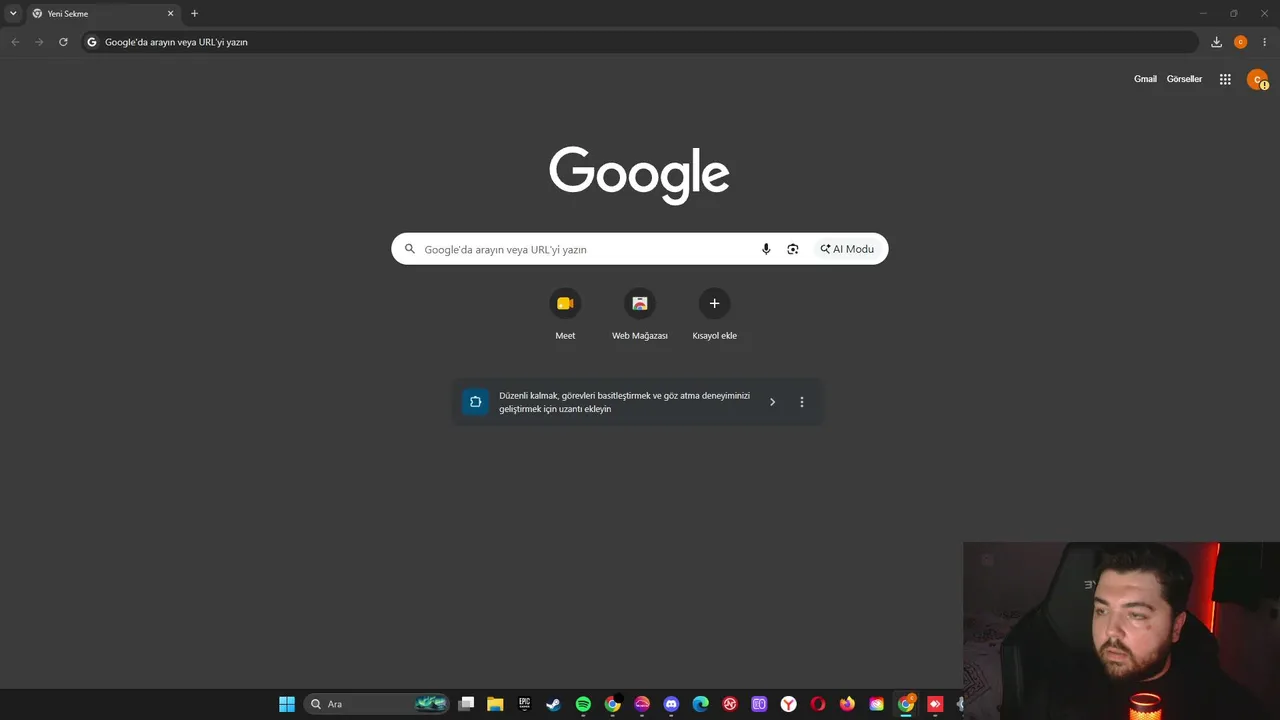
Task: Open the Görseller link
Action: [x=1184, y=79]
